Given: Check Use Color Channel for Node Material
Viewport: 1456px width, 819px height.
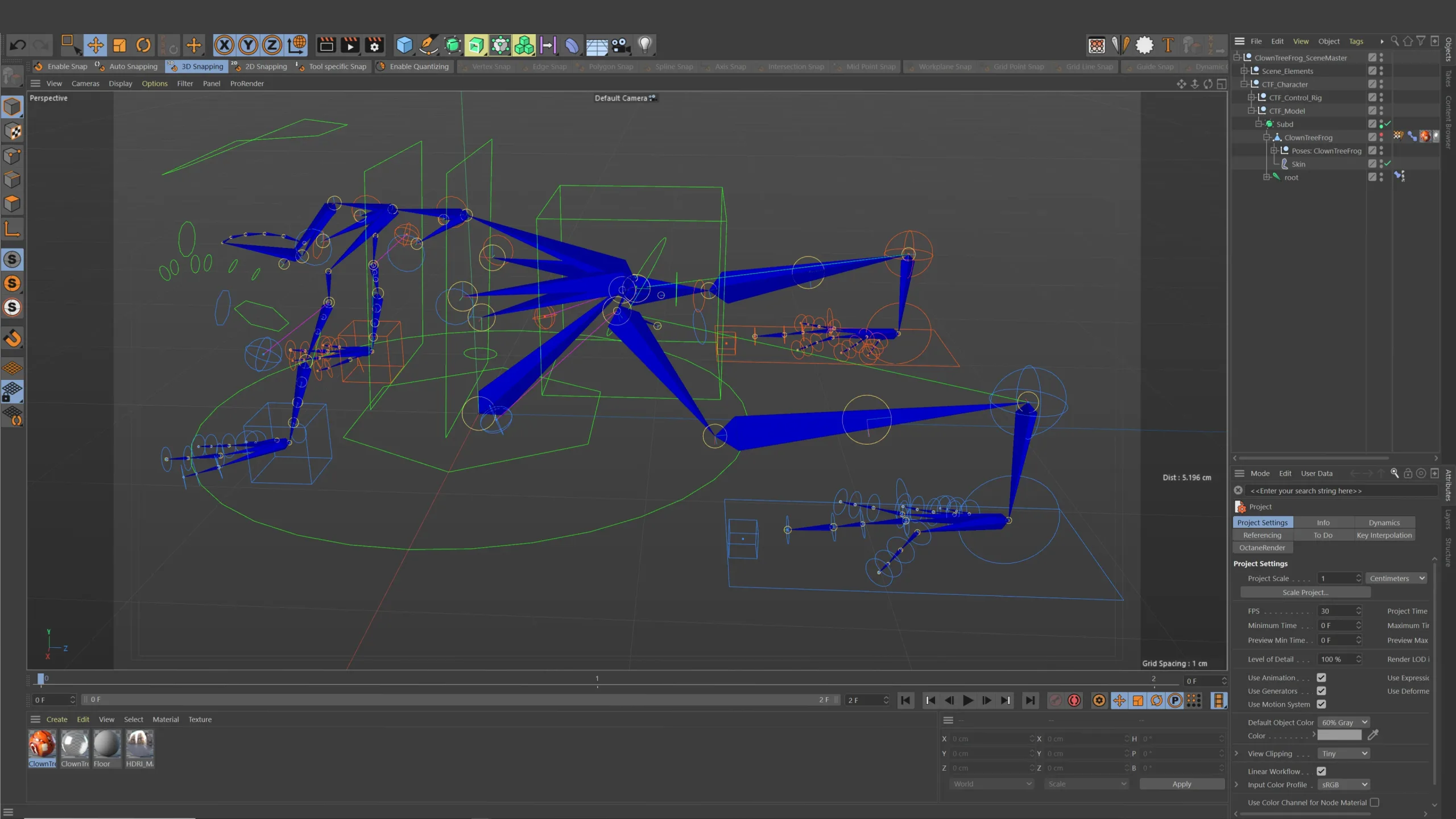Looking at the screenshot, I should (x=1374, y=803).
